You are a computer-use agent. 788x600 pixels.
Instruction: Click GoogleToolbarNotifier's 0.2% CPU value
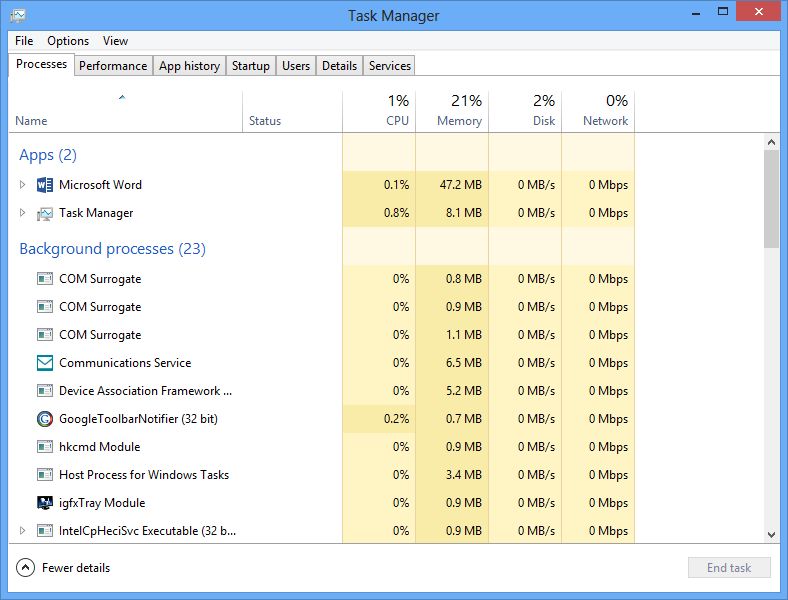(x=397, y=419)
